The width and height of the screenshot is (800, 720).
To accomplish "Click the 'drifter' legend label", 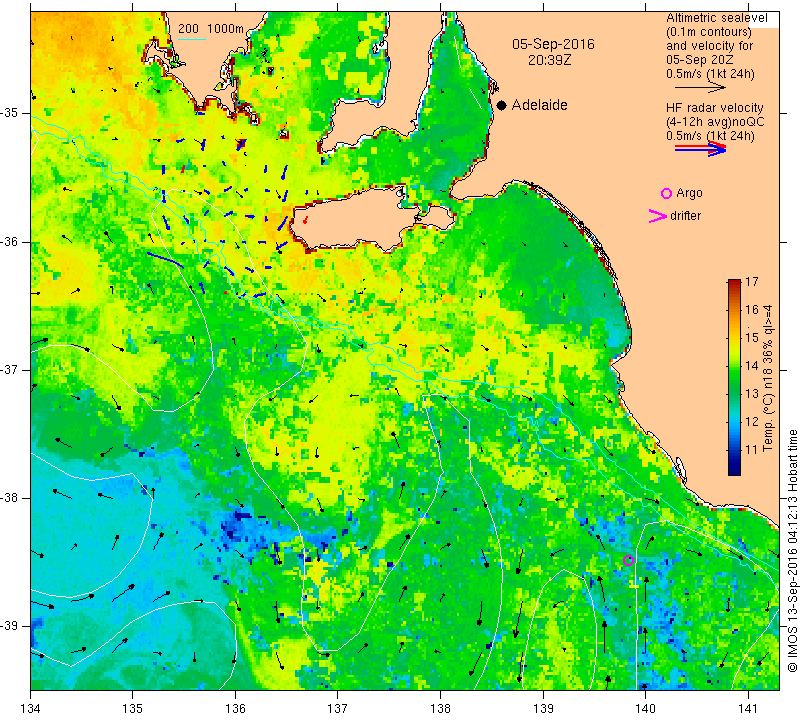I will point(685,216).
